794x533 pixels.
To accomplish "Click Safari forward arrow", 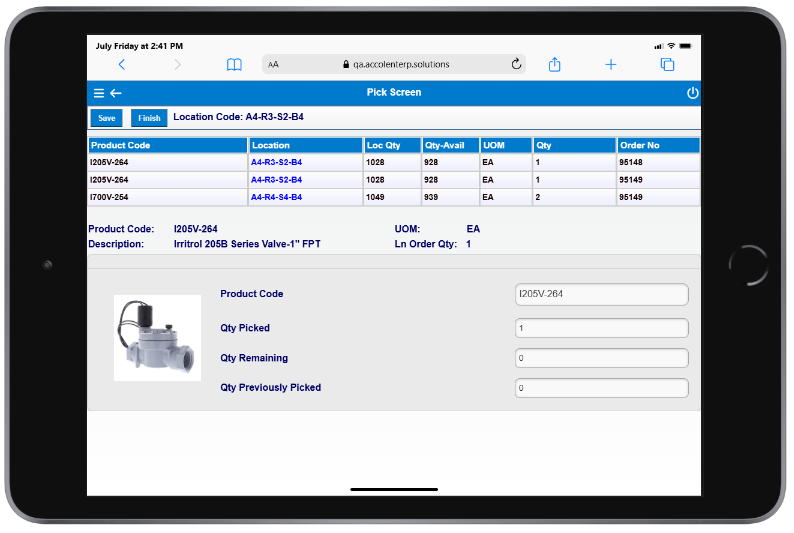I will tap(177, 64).
